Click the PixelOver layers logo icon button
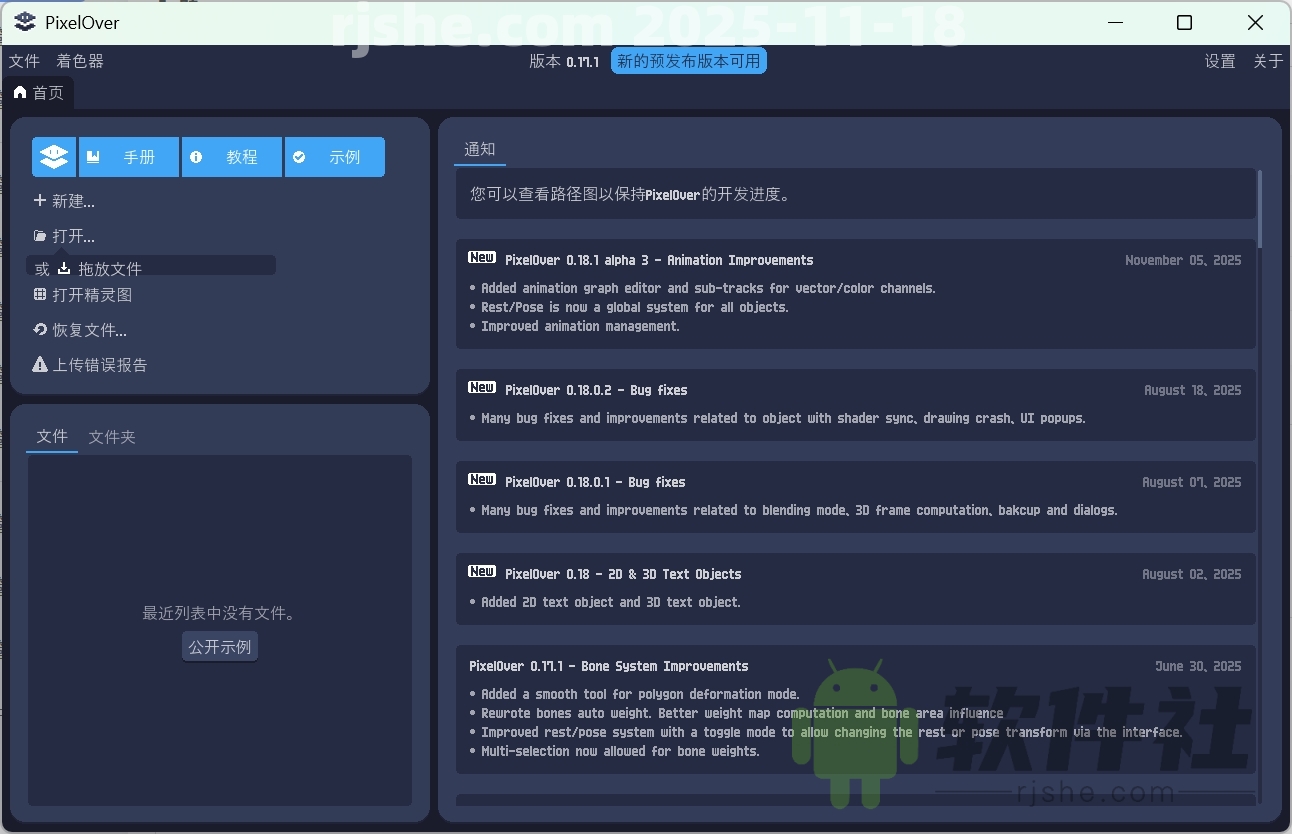This screenshot has width=1292, height=834. pos(53,156)
